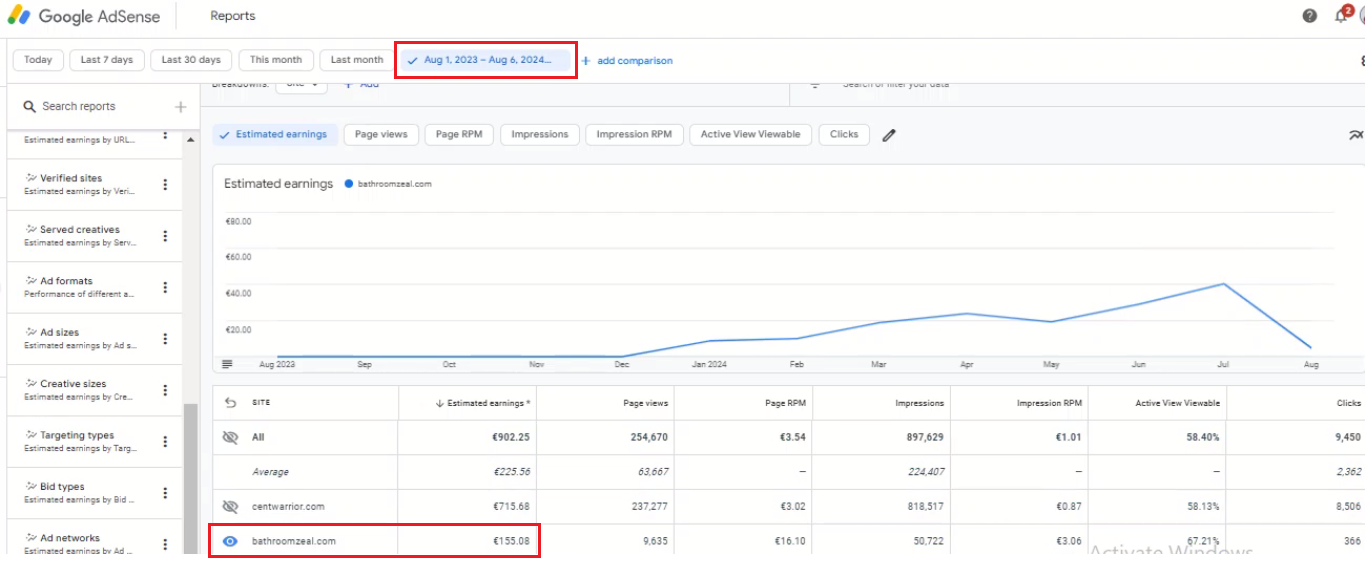Click the back arrow in SITE column header
This screenshot has height=568, width=1365.
coord(230,403)
